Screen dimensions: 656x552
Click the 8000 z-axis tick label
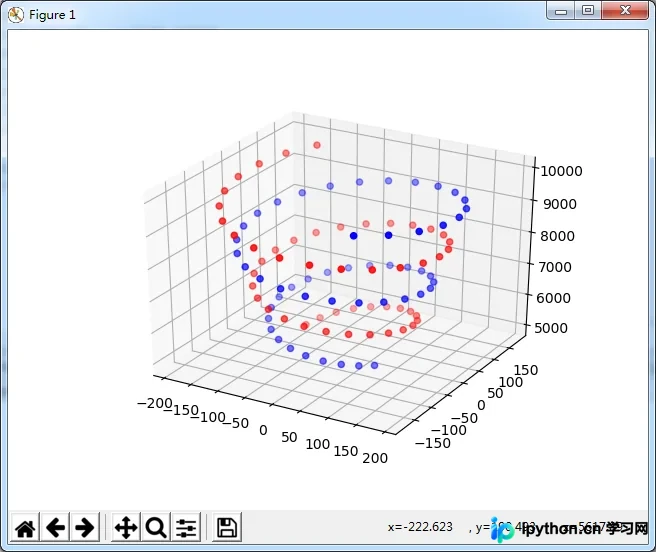click(x=557, y=236)
